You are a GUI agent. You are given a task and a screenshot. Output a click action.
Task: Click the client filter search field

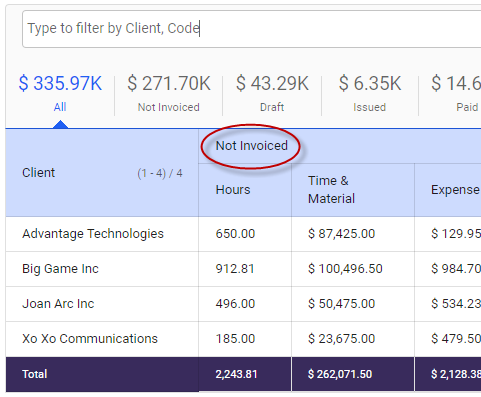pyautogui.click(x=252, y=29)
